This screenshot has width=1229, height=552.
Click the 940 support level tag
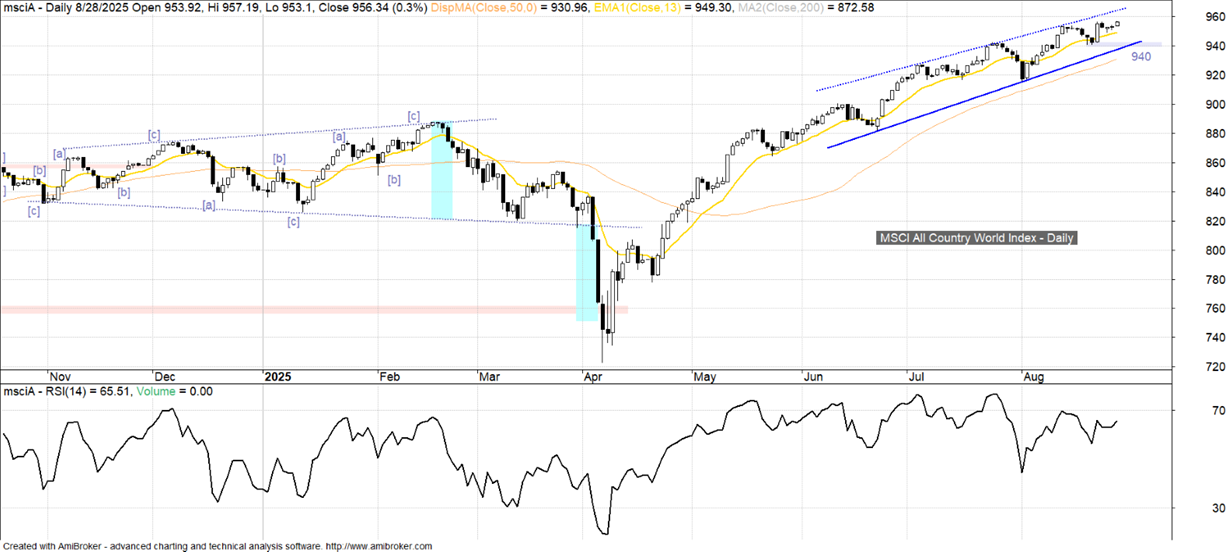pos(1141,58)
